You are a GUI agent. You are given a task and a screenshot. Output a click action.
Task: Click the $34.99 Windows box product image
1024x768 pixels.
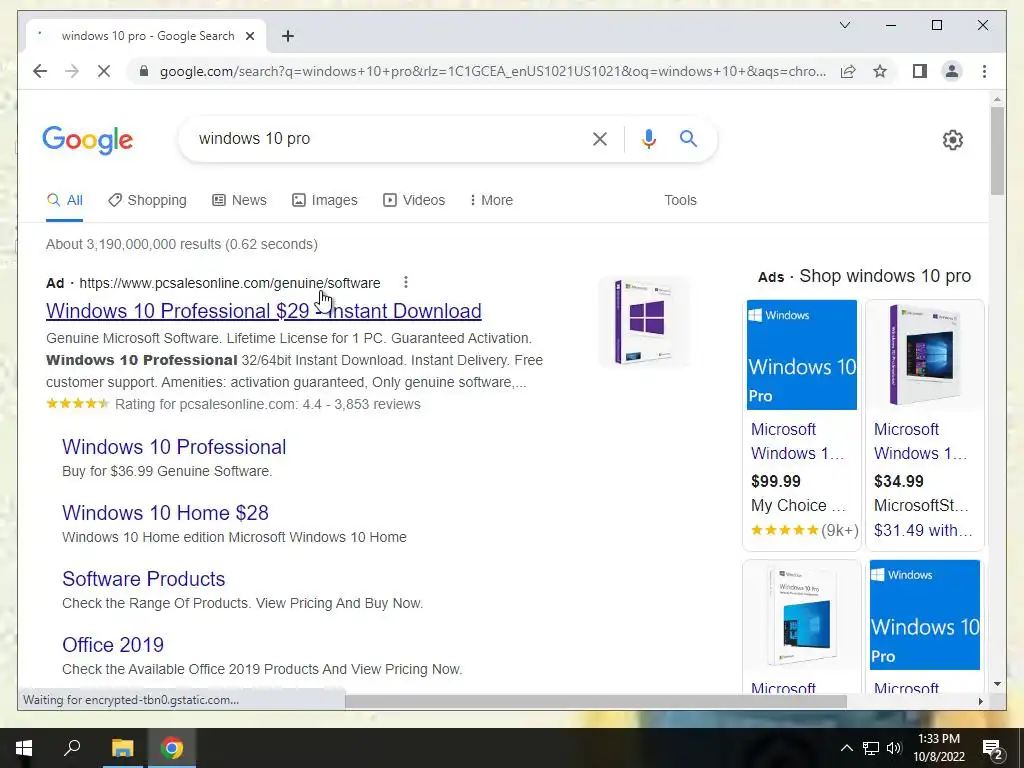[x=925, y=355]
